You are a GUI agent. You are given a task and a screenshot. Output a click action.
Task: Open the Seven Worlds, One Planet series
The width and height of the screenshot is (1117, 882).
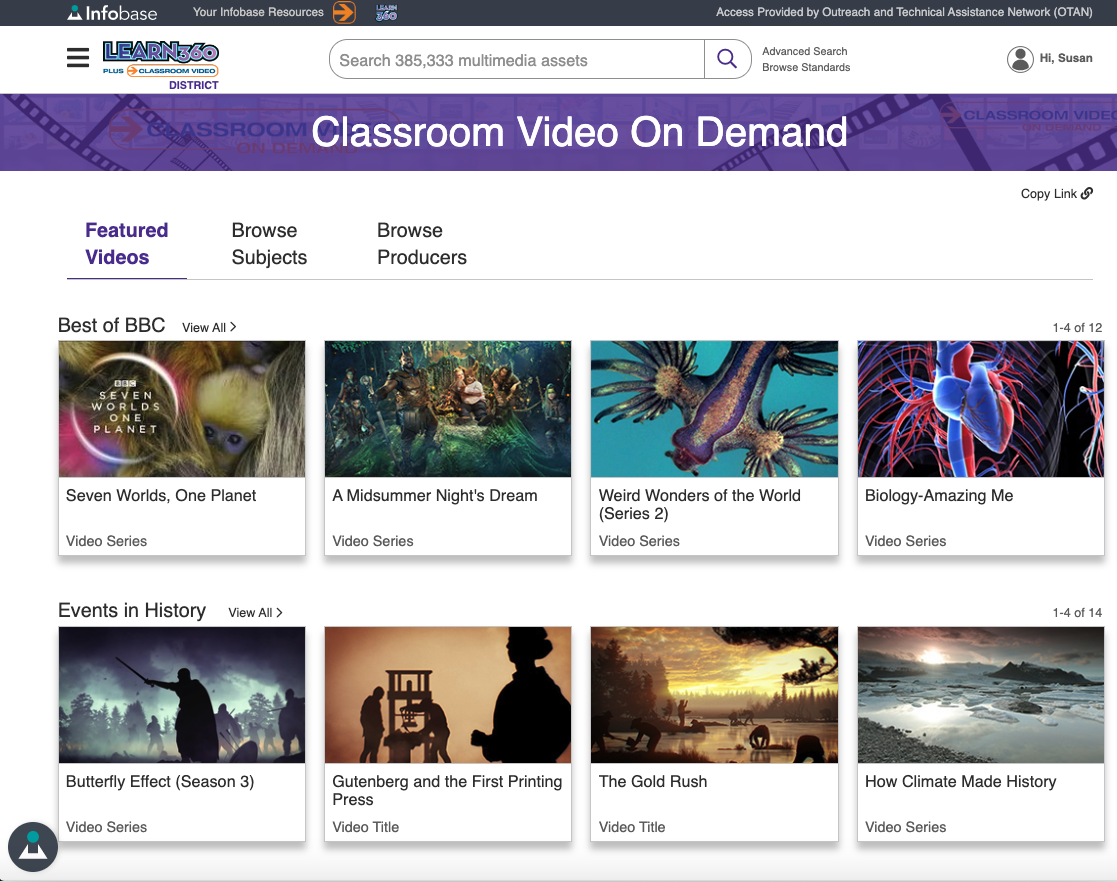point(181,408)
